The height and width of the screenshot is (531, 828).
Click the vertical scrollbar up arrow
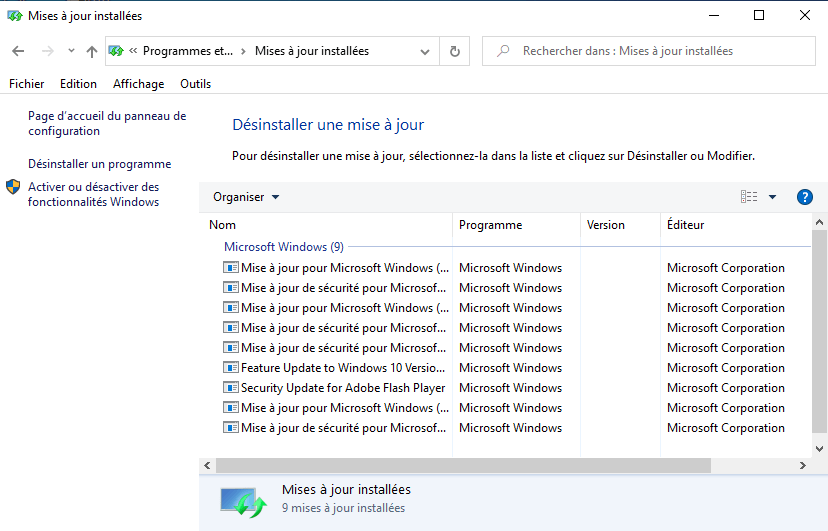point(819,222)
